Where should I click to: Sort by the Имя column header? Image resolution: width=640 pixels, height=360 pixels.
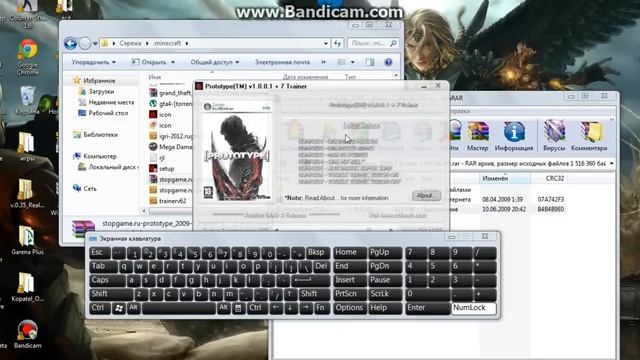pos(155,77)
